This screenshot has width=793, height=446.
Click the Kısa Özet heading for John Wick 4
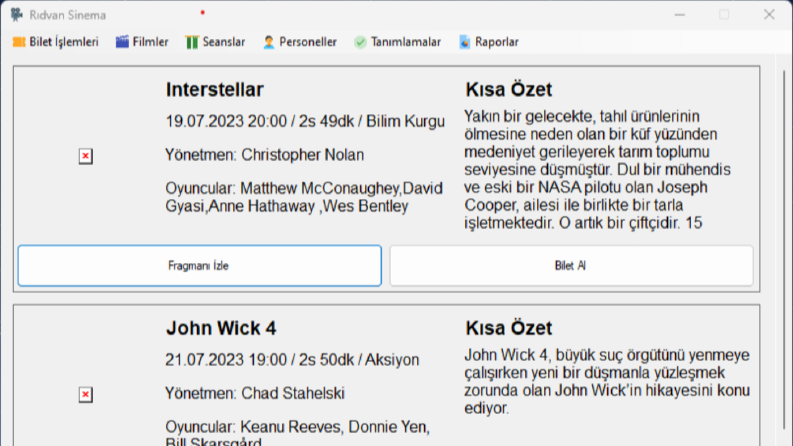[508, 328]
